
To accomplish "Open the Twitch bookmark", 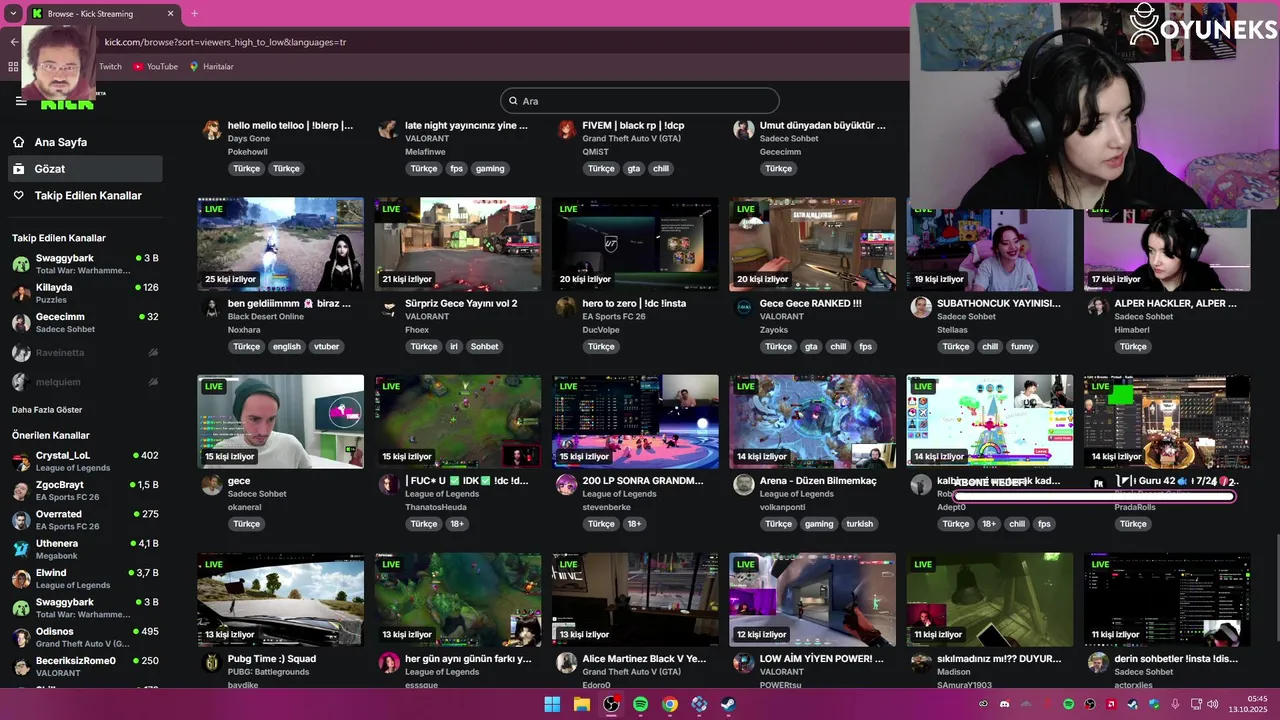I will pos(110,67).
